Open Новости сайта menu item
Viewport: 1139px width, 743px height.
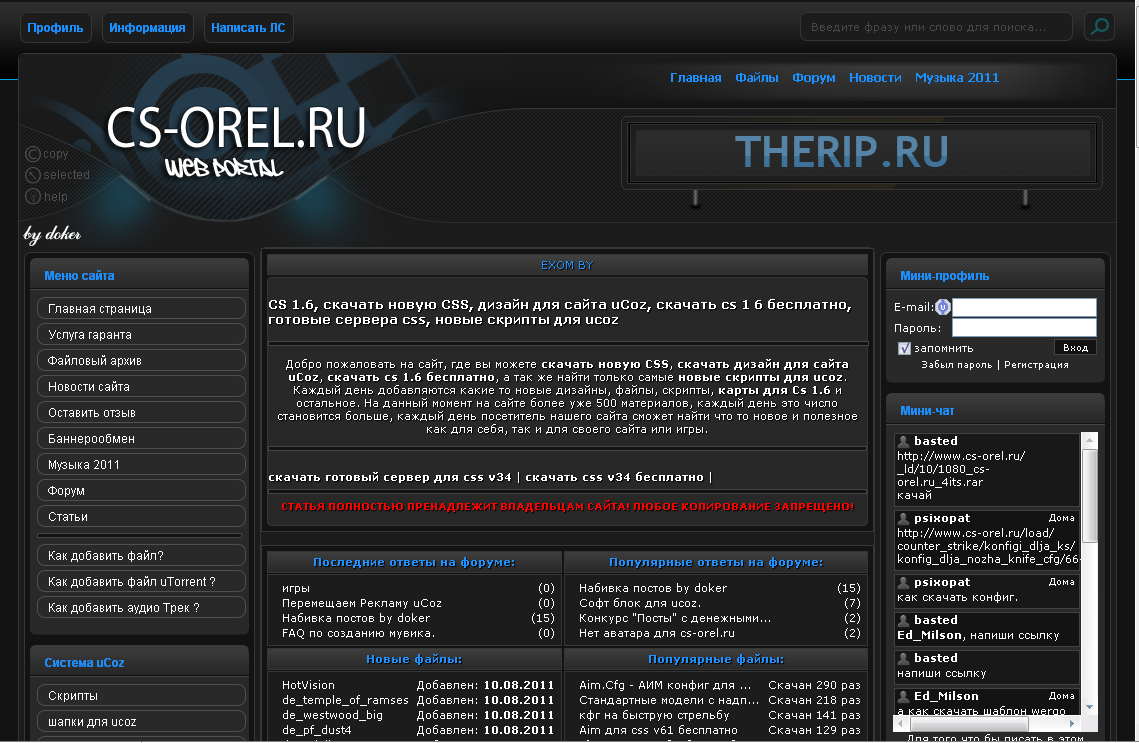(141, 387)
